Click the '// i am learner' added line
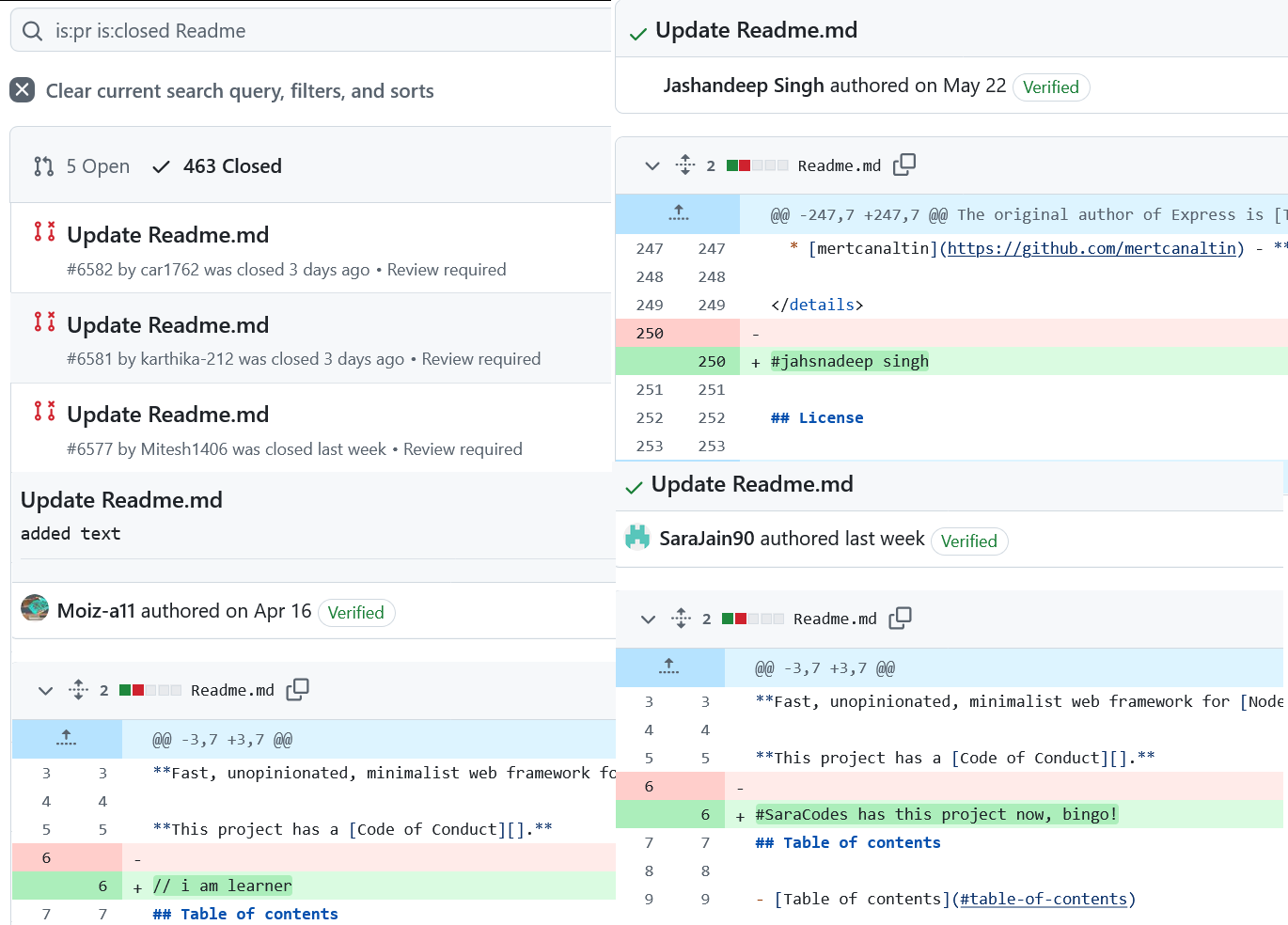The width and height of the screenshot is (1288, 925). coord(223,886)
